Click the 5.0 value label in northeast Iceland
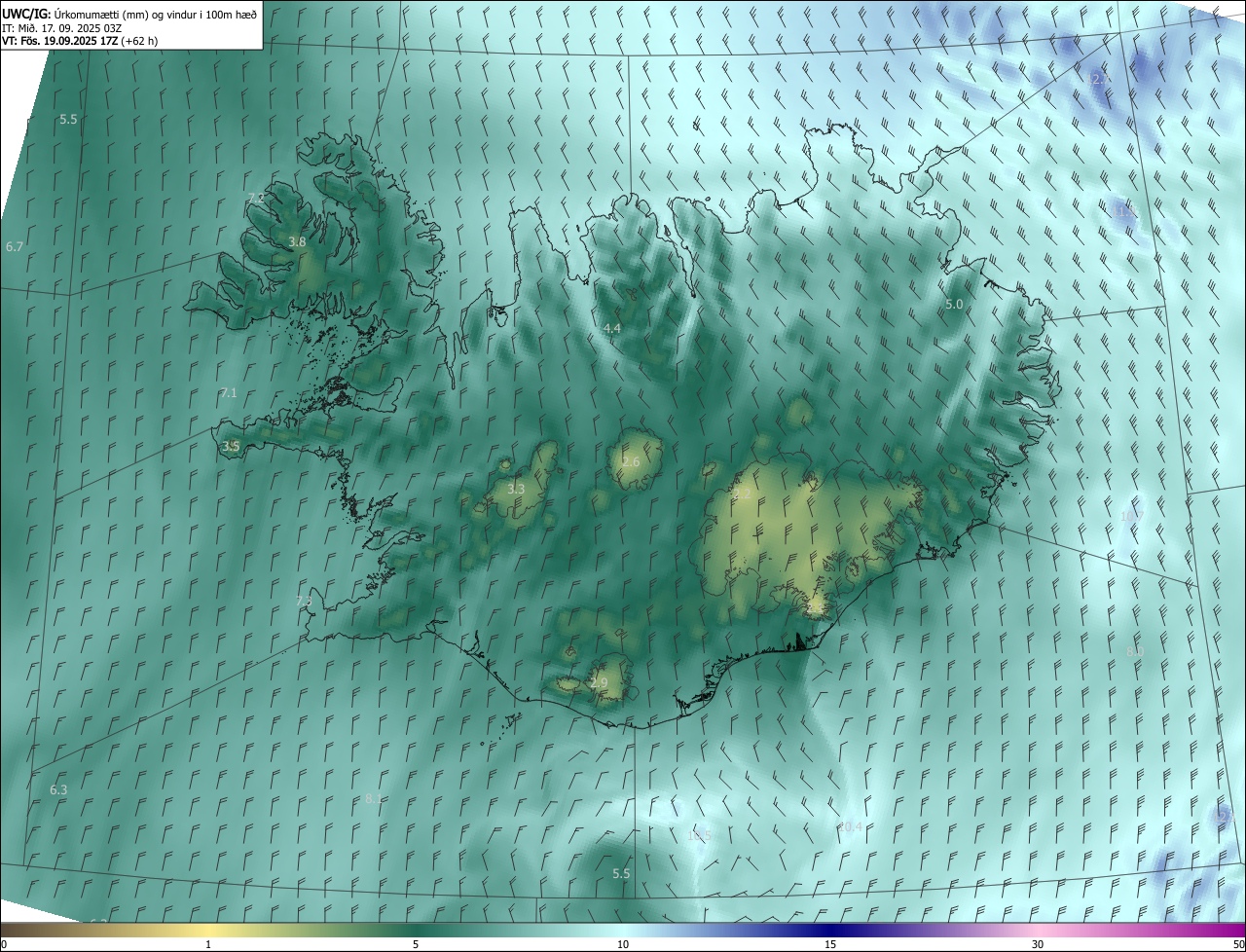This screenshot has height=952, width=1246. [x=954, y=305]
